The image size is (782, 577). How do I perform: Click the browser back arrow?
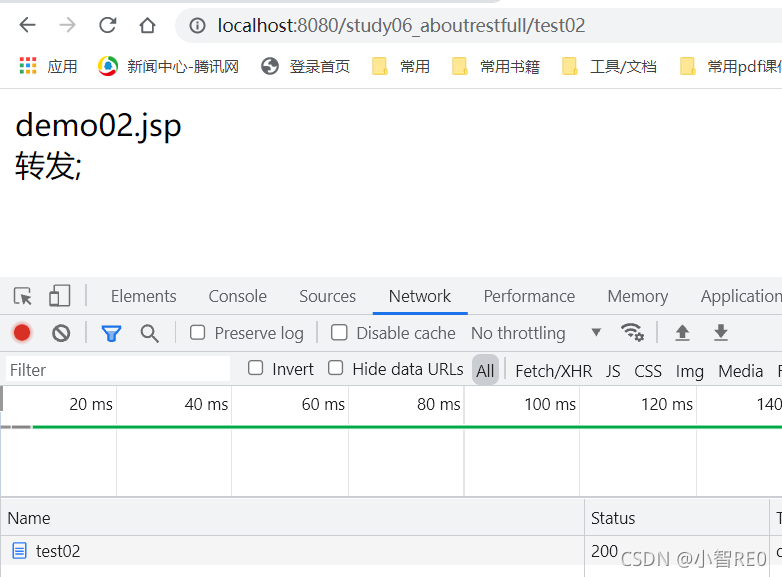[x=27, y=24]
